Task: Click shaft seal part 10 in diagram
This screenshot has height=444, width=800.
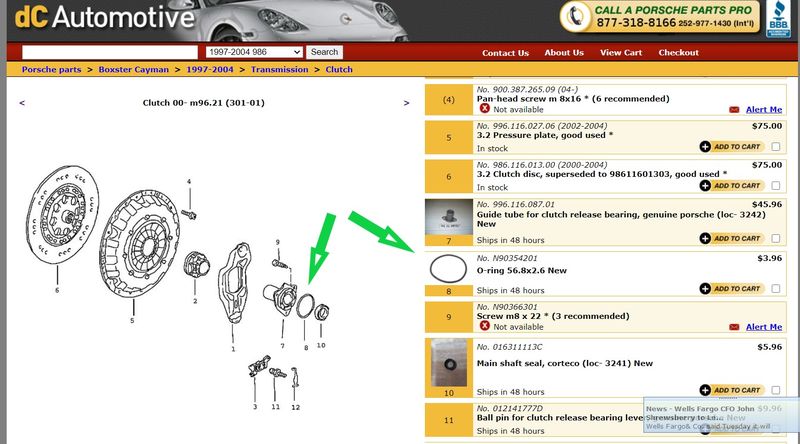Action: tap(321, 312)
